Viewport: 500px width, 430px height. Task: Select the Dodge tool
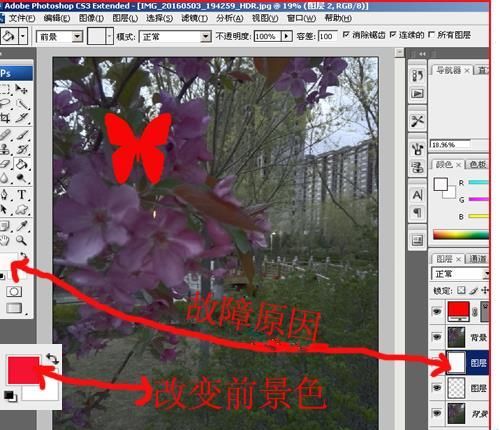[x=22, y=178]
